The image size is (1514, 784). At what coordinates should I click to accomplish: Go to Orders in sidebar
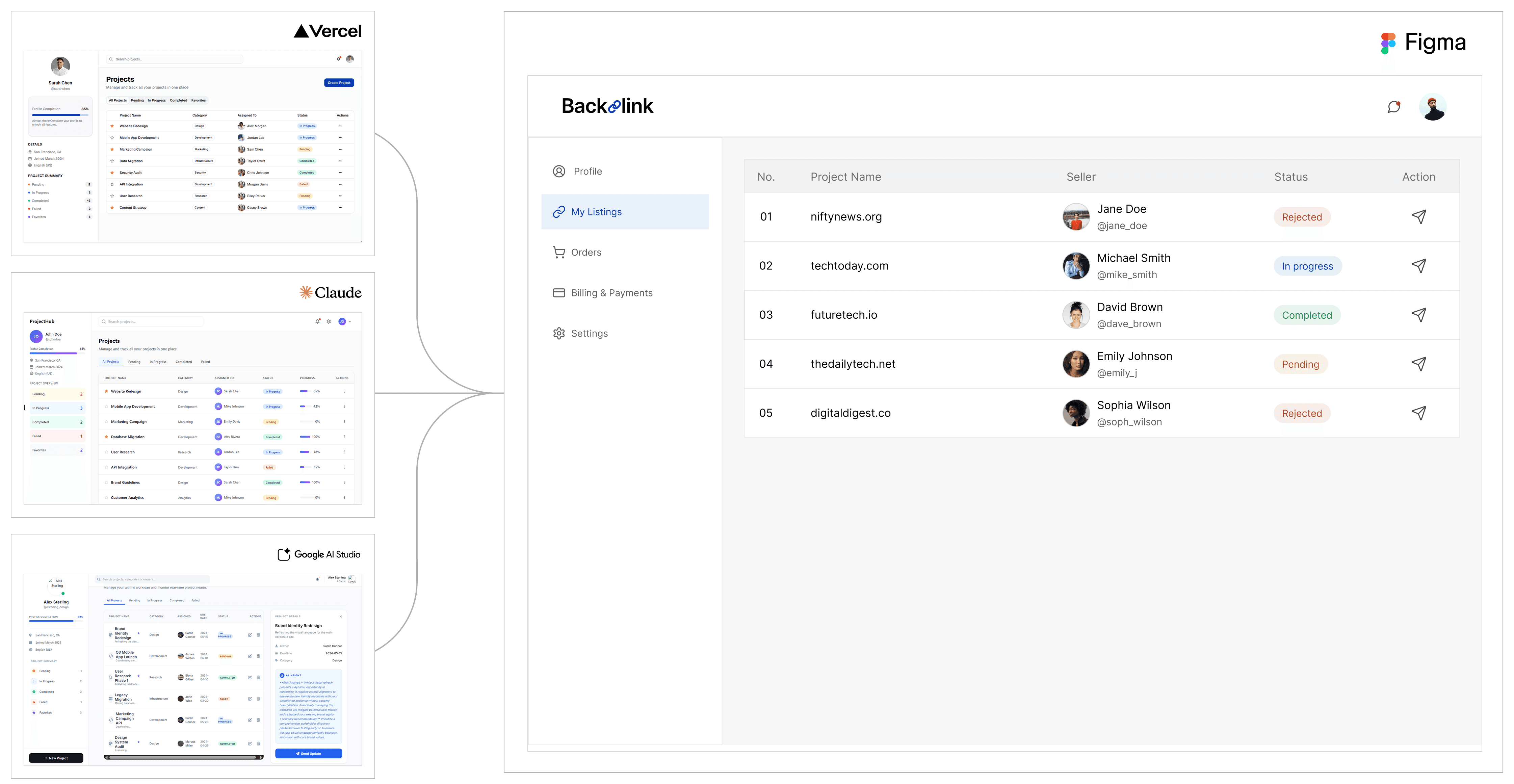point(585,252)
